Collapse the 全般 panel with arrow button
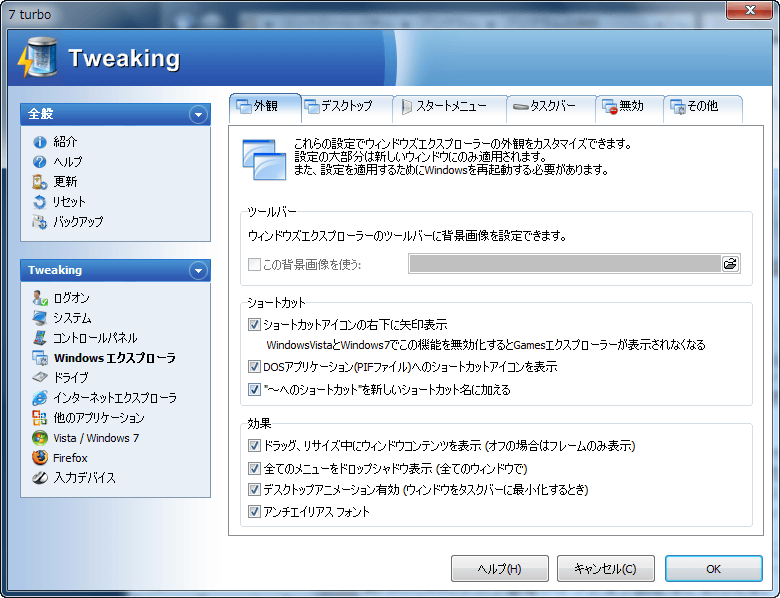 tap(198, 115)
